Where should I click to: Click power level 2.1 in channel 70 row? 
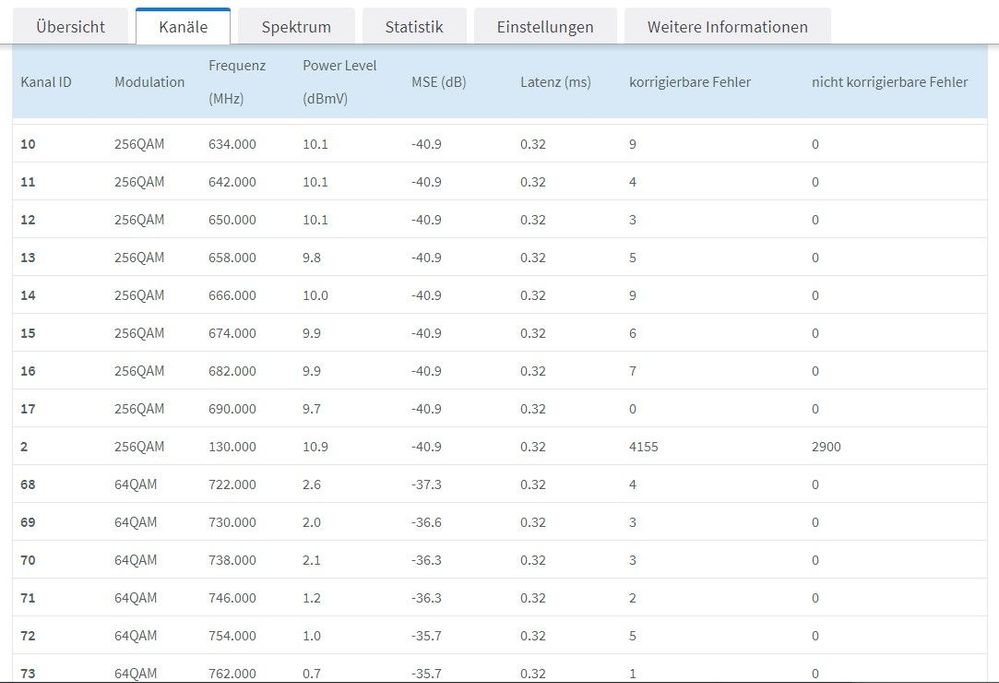click(312, 560)
